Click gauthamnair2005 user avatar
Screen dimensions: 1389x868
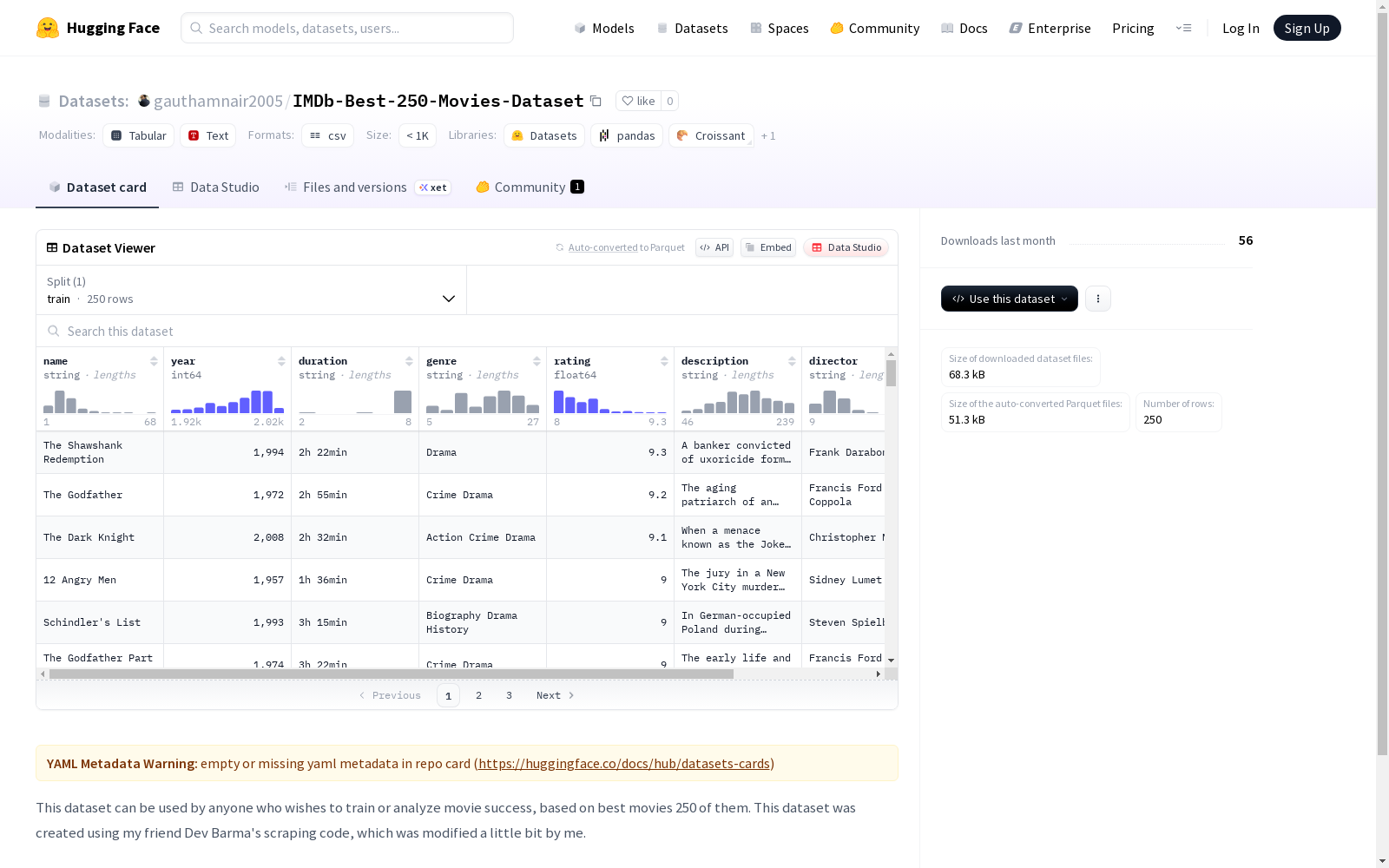pos(144,101)
